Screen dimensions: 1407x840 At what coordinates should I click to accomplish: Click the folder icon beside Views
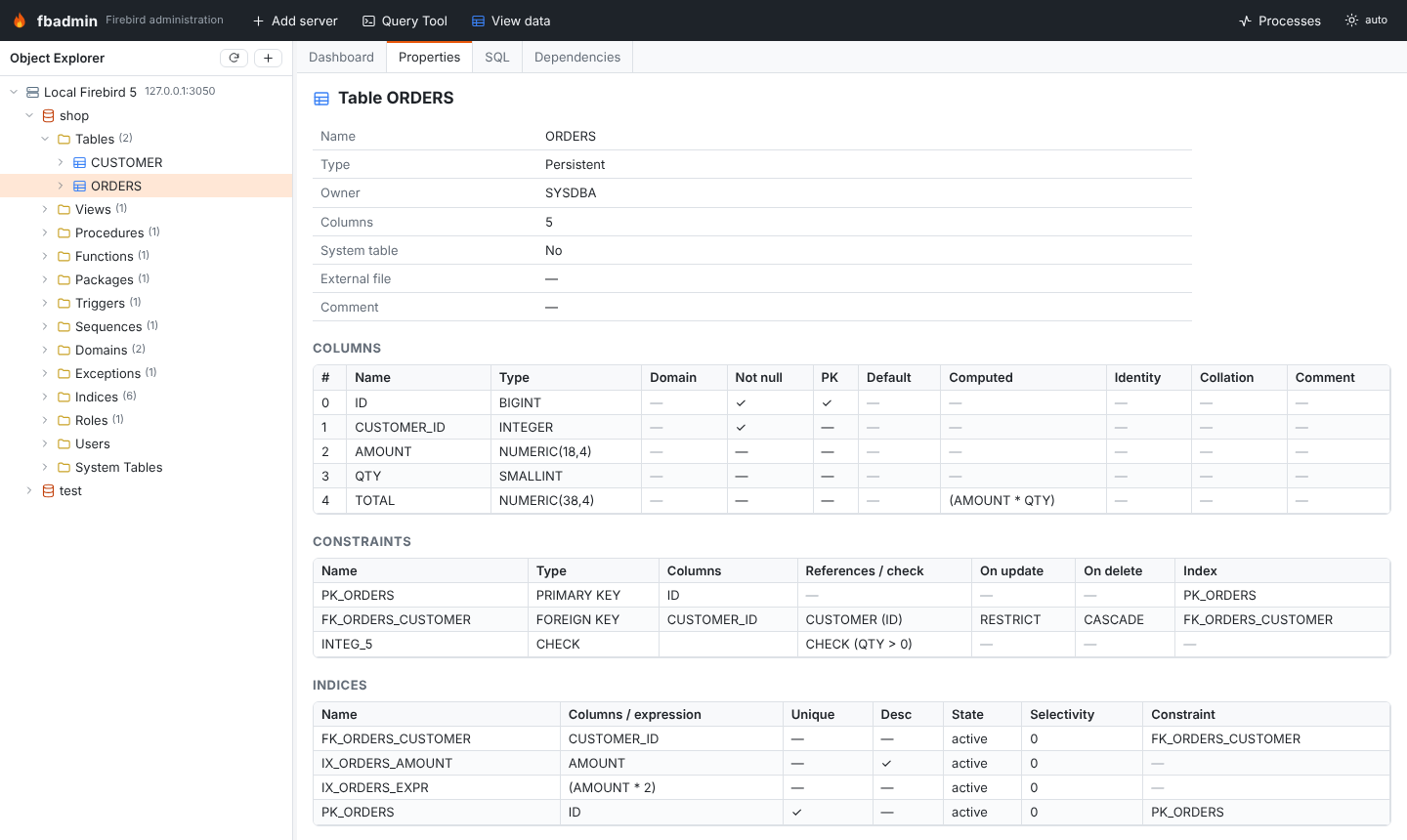64,209
